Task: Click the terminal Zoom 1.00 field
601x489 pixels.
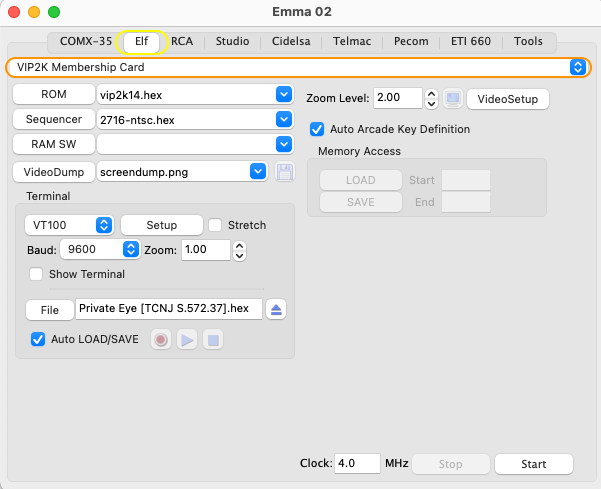Action: [206, 250]
